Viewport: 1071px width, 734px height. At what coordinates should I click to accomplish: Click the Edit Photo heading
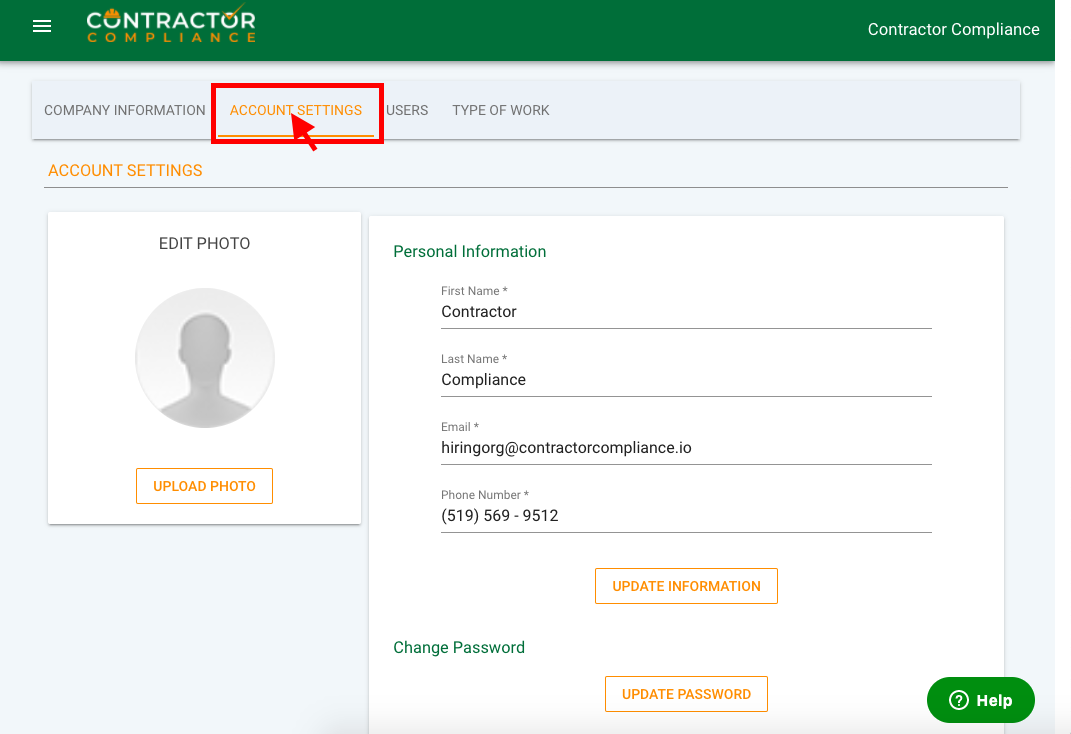pos(204,243)
